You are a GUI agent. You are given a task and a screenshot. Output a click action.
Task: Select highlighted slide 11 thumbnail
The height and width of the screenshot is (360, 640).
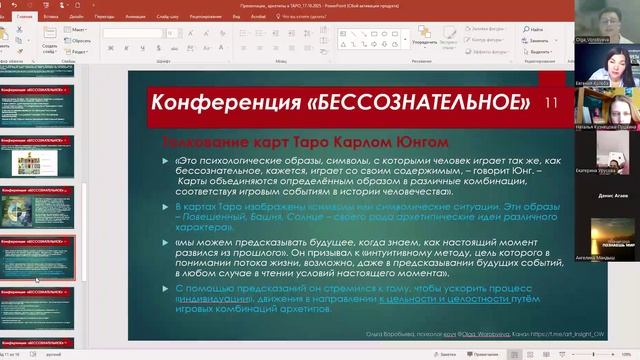[x=37, y=258]
